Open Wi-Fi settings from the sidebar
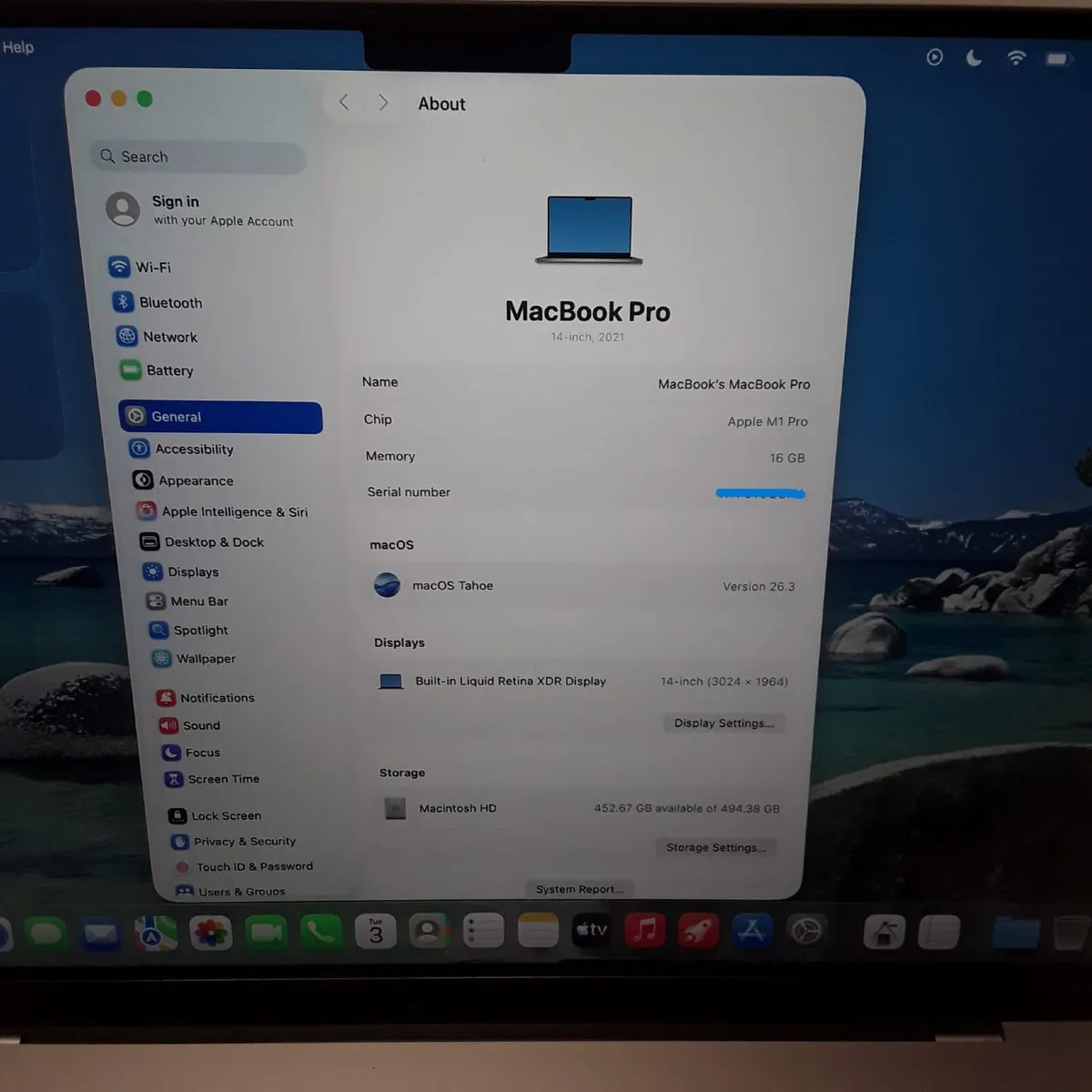The image size is (1092, 1092). click(153, 267)
